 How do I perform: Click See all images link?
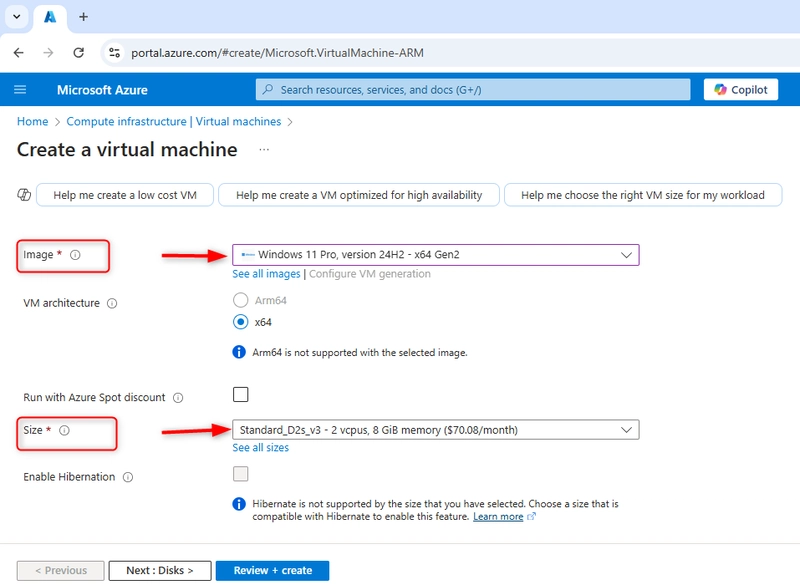[266, 274]
